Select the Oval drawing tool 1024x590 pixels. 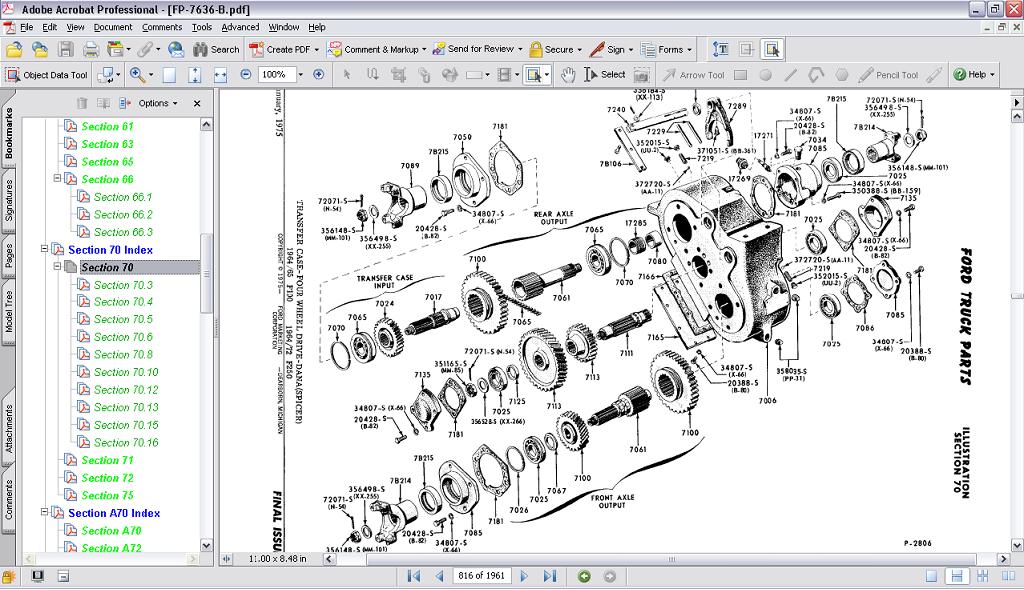[765, 75]
